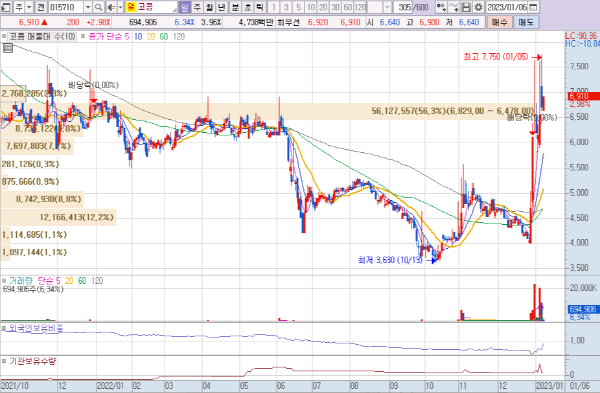This screenshot has height=393, width=600.
Task: Select the daily (일) chart period
Action: [184, 7]
